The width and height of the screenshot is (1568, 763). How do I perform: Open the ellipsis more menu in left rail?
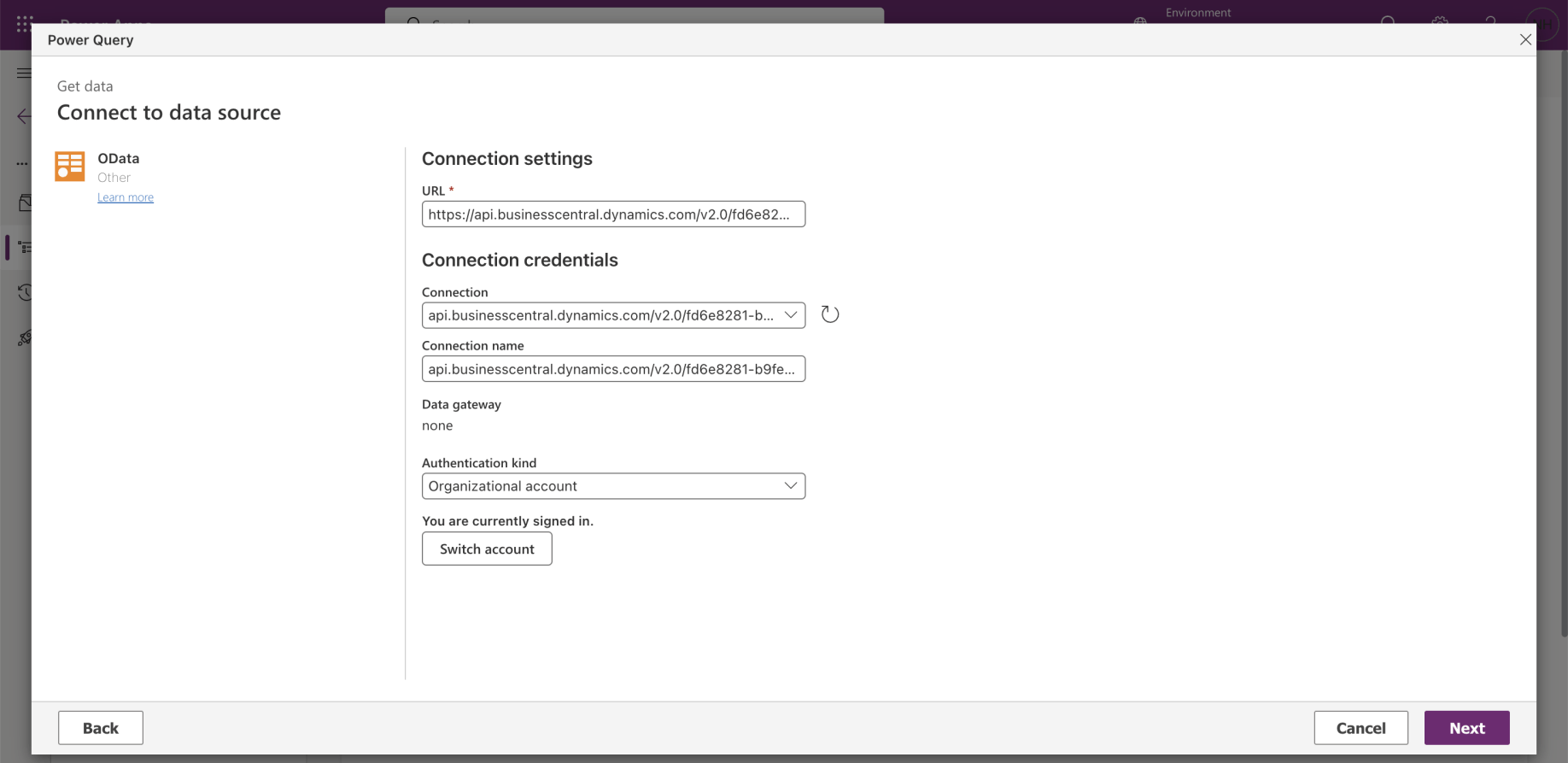tap(22, 163)
